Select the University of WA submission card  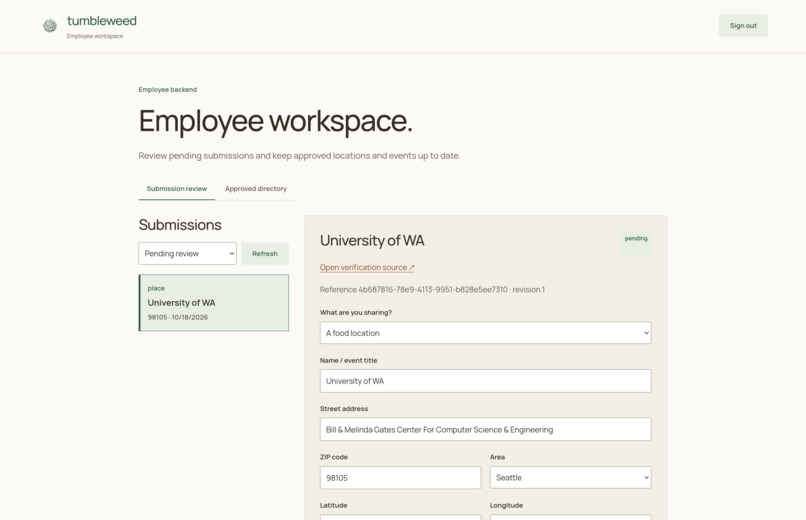tap(214, 303)
